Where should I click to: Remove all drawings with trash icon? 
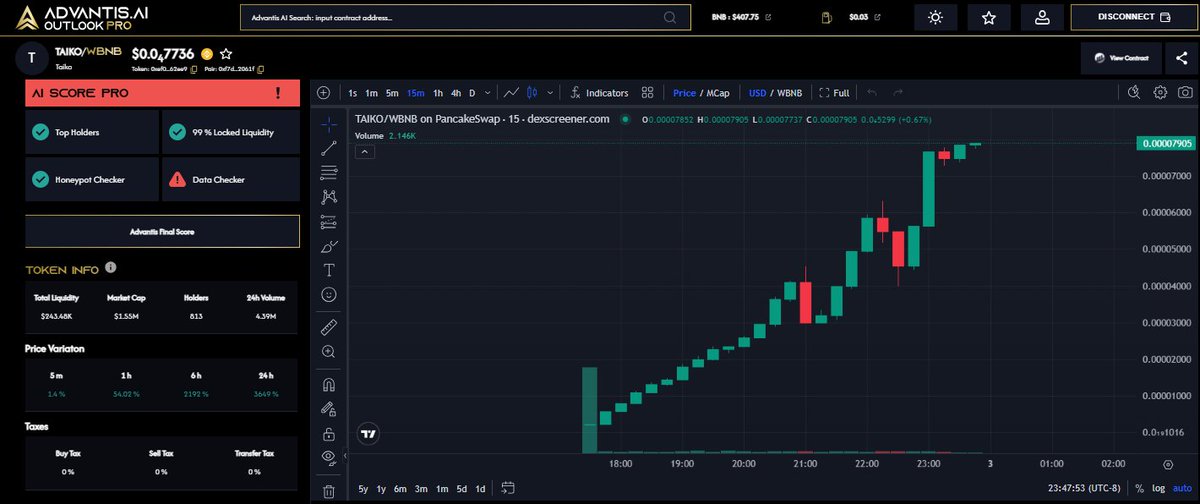coord(329,491)
